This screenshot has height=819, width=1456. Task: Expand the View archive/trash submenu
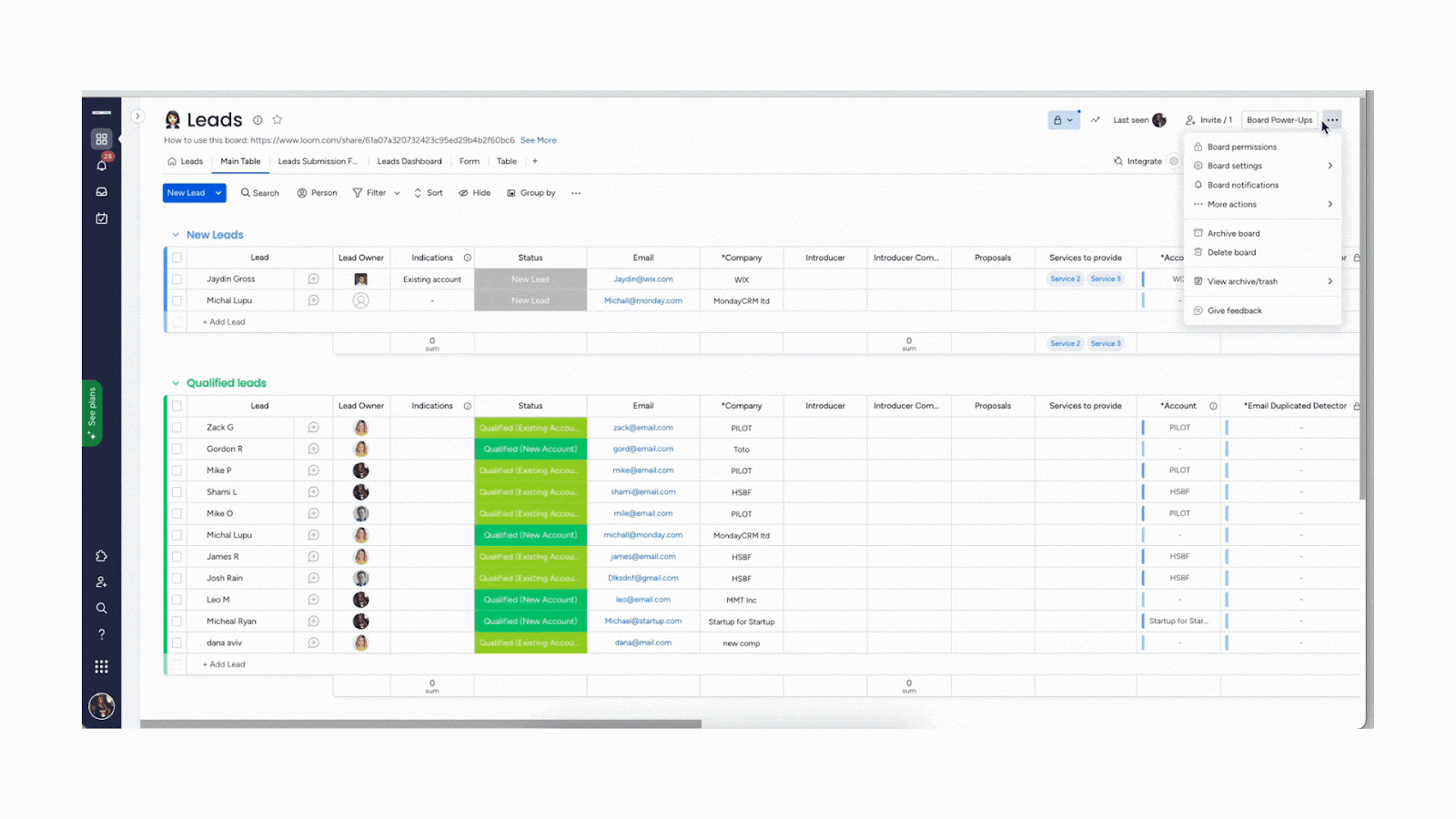point(1330,281)
